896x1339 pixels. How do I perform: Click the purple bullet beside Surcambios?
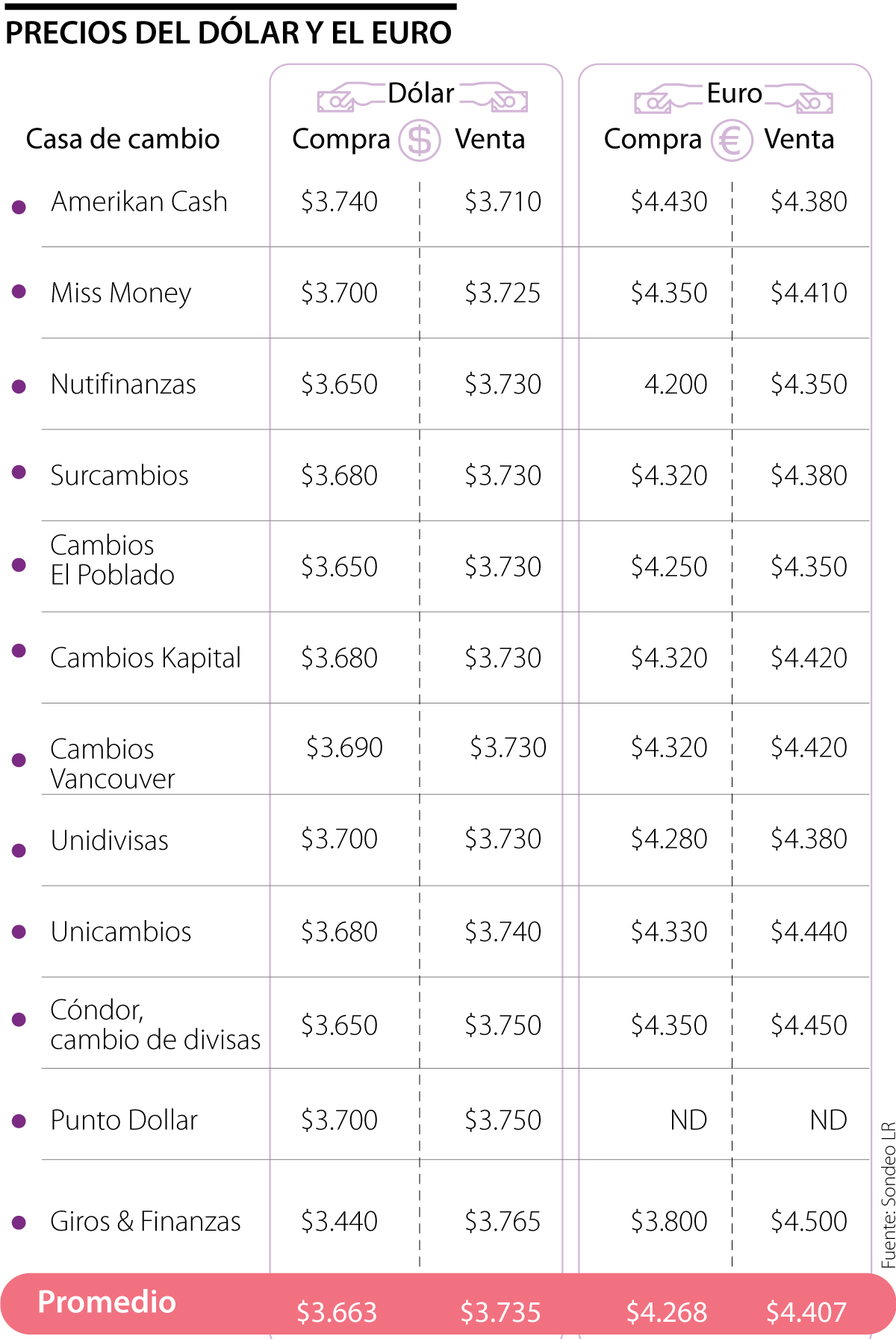tap(19, 472)
